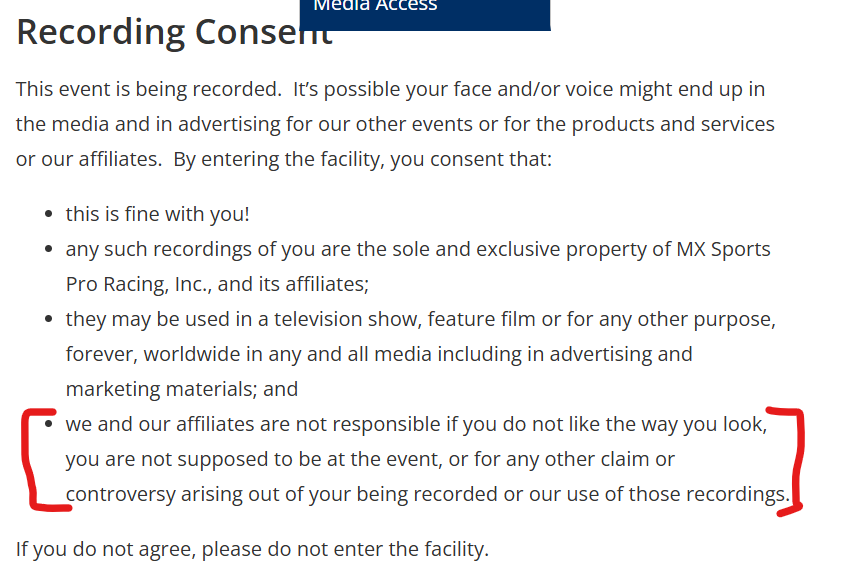
Task: Click bullet dot before "they may be used"
Action: point(48,320)
